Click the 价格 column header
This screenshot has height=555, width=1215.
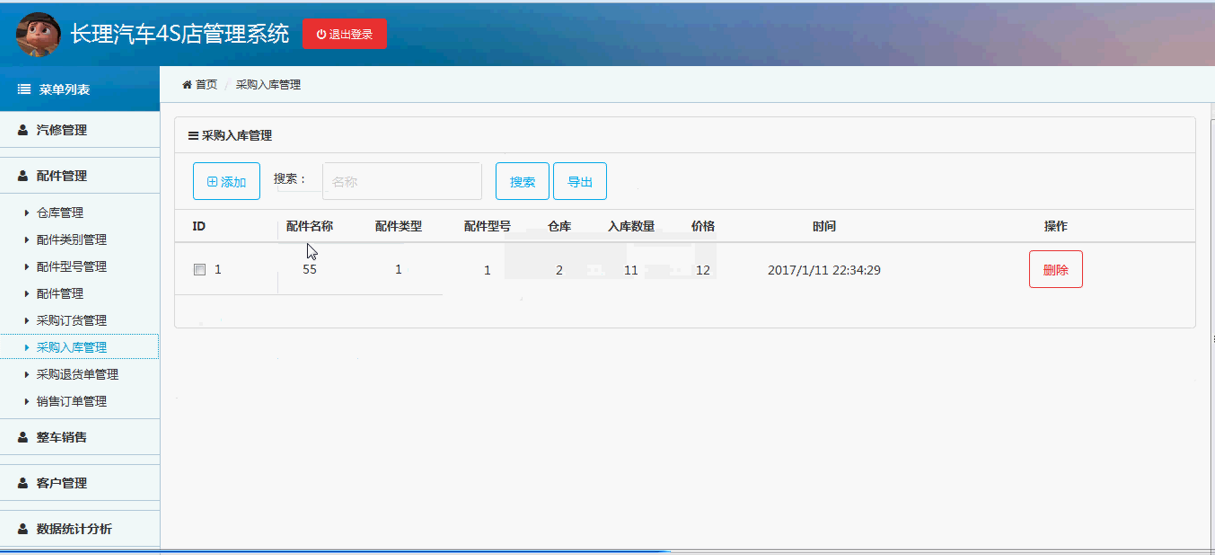[x=703, y=227]
